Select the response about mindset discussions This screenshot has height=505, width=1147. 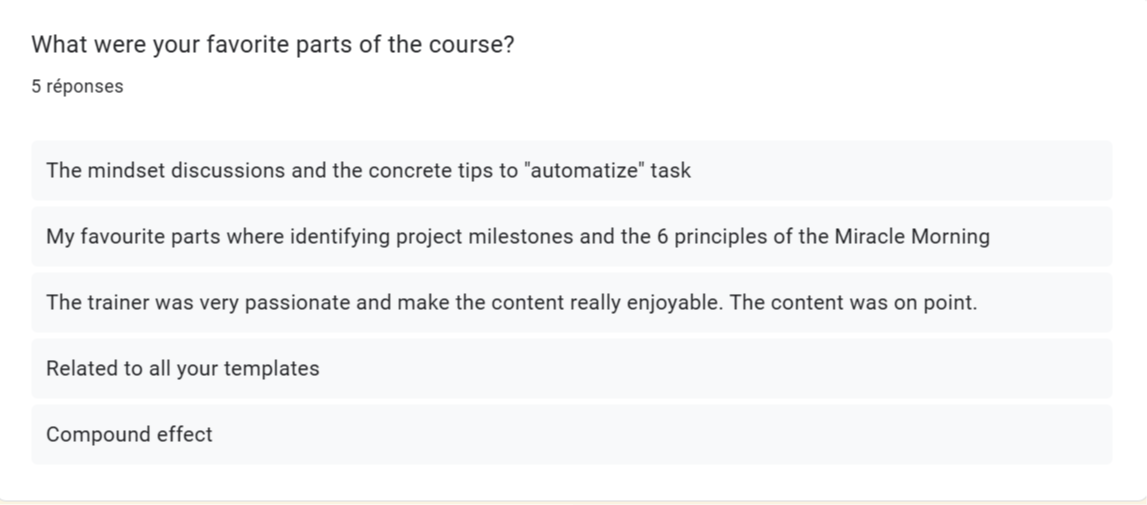[571, 171]
